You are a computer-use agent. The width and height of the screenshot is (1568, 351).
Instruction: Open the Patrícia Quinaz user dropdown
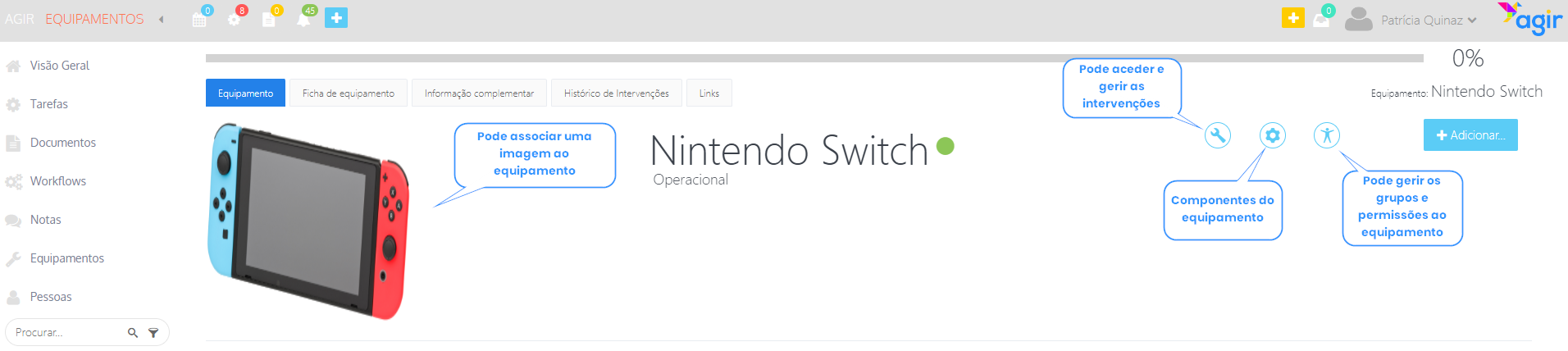coord(1429,20)
